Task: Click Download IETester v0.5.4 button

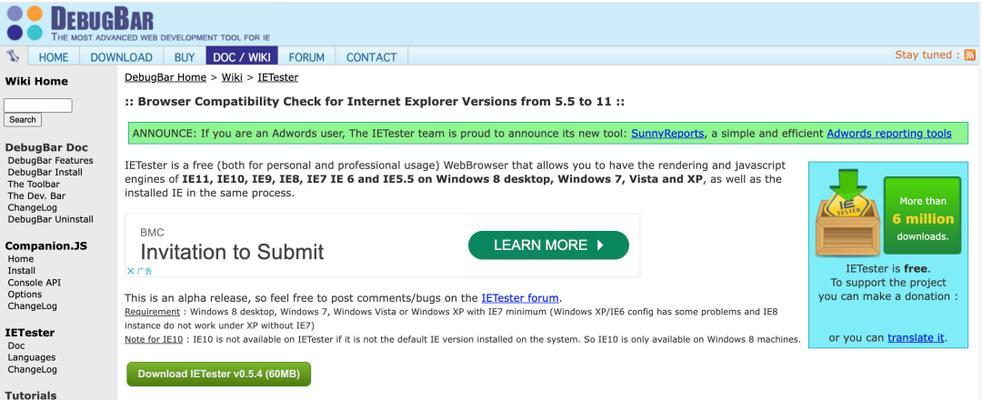Action: (x=219, y=374)
